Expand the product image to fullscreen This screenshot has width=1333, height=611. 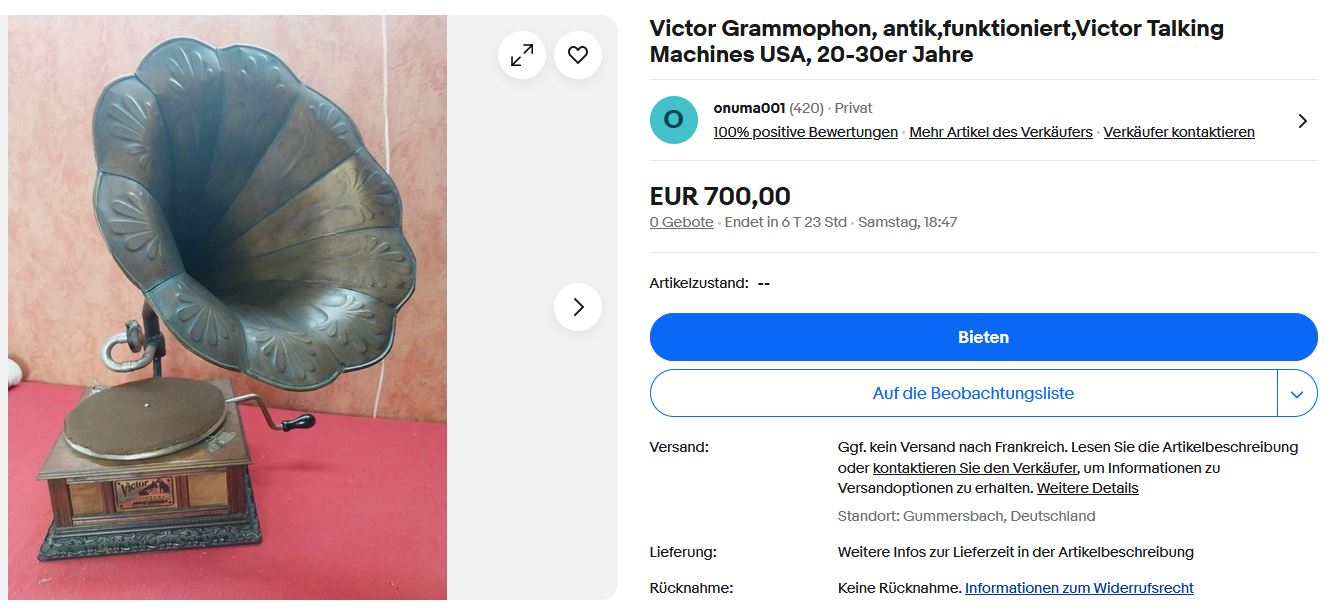pos(522,56)
